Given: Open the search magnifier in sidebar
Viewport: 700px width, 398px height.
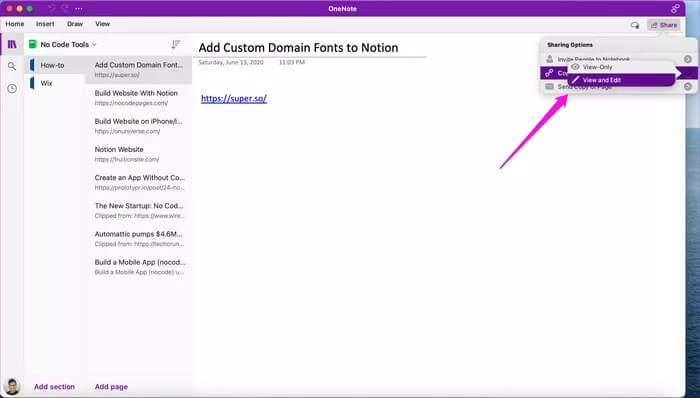Looking at the screenshot, I should [12, 66].
